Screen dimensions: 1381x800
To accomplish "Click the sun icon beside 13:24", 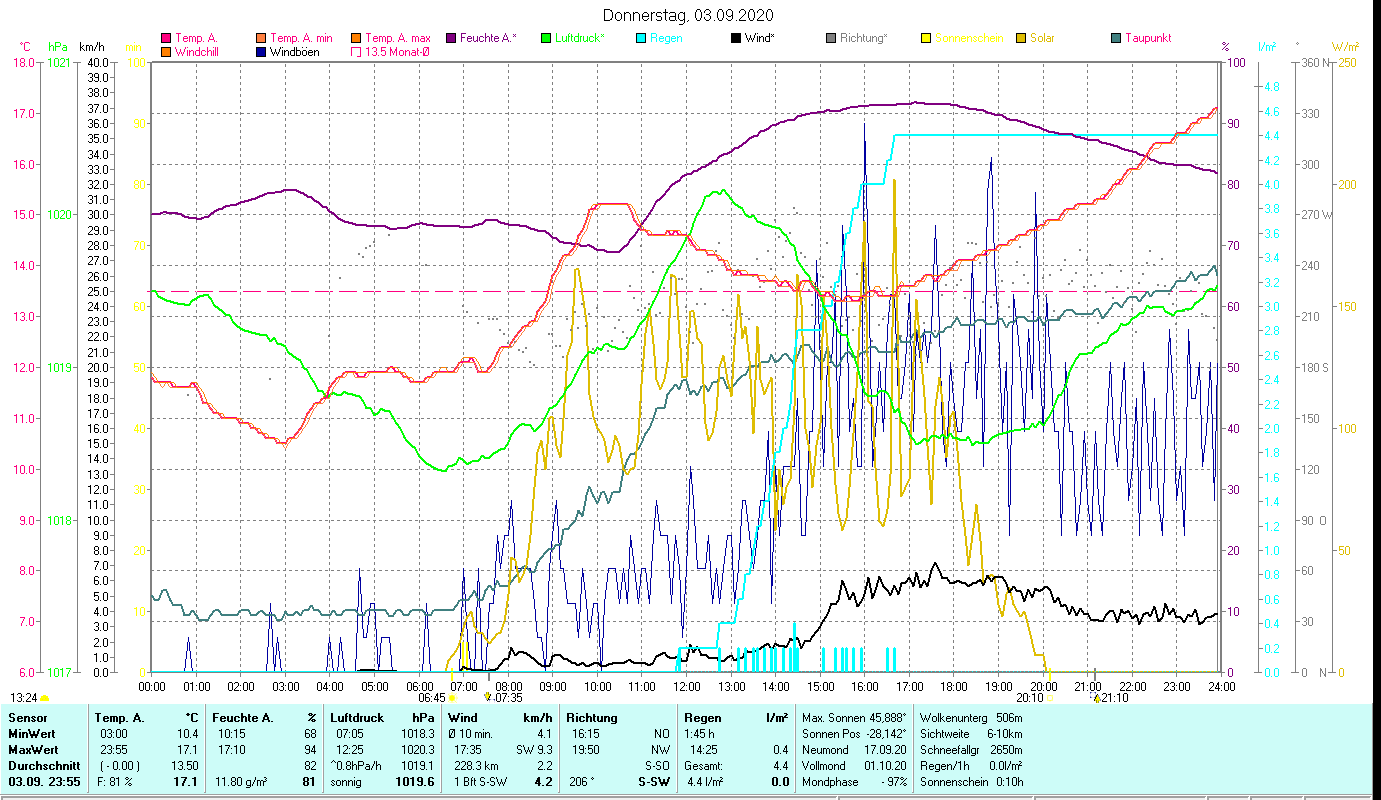I will pos(45,698).
